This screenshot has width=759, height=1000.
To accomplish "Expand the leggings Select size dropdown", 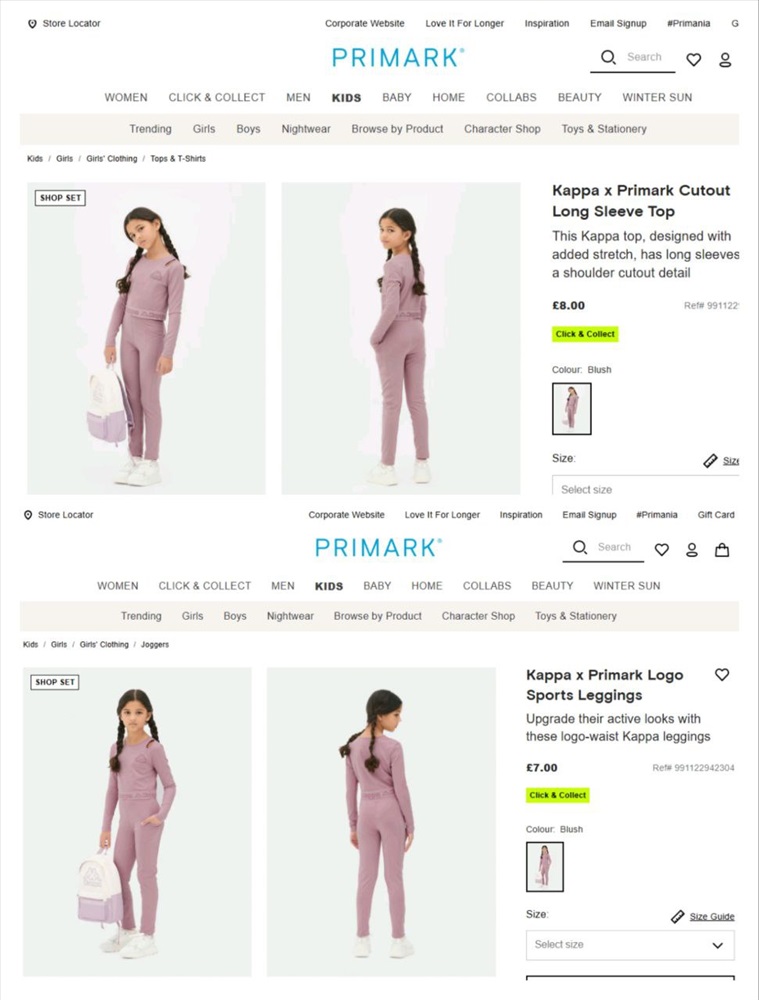I will (x=630, y=945).
